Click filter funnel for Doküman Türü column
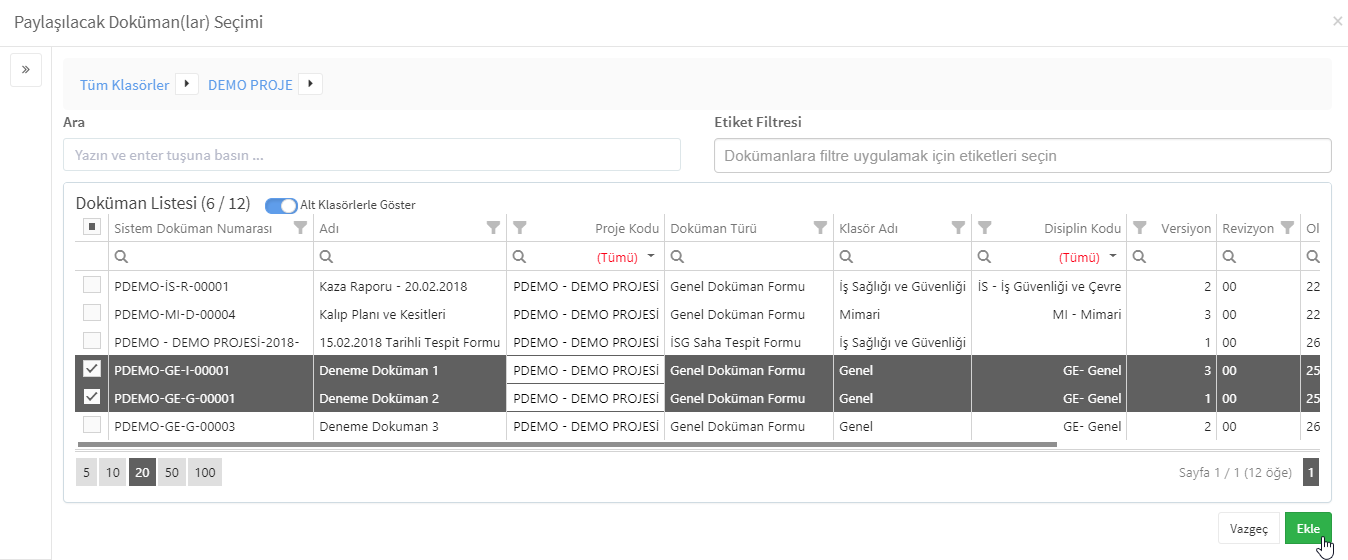This screenshot has width=1348, height=560. click(821, 228)
